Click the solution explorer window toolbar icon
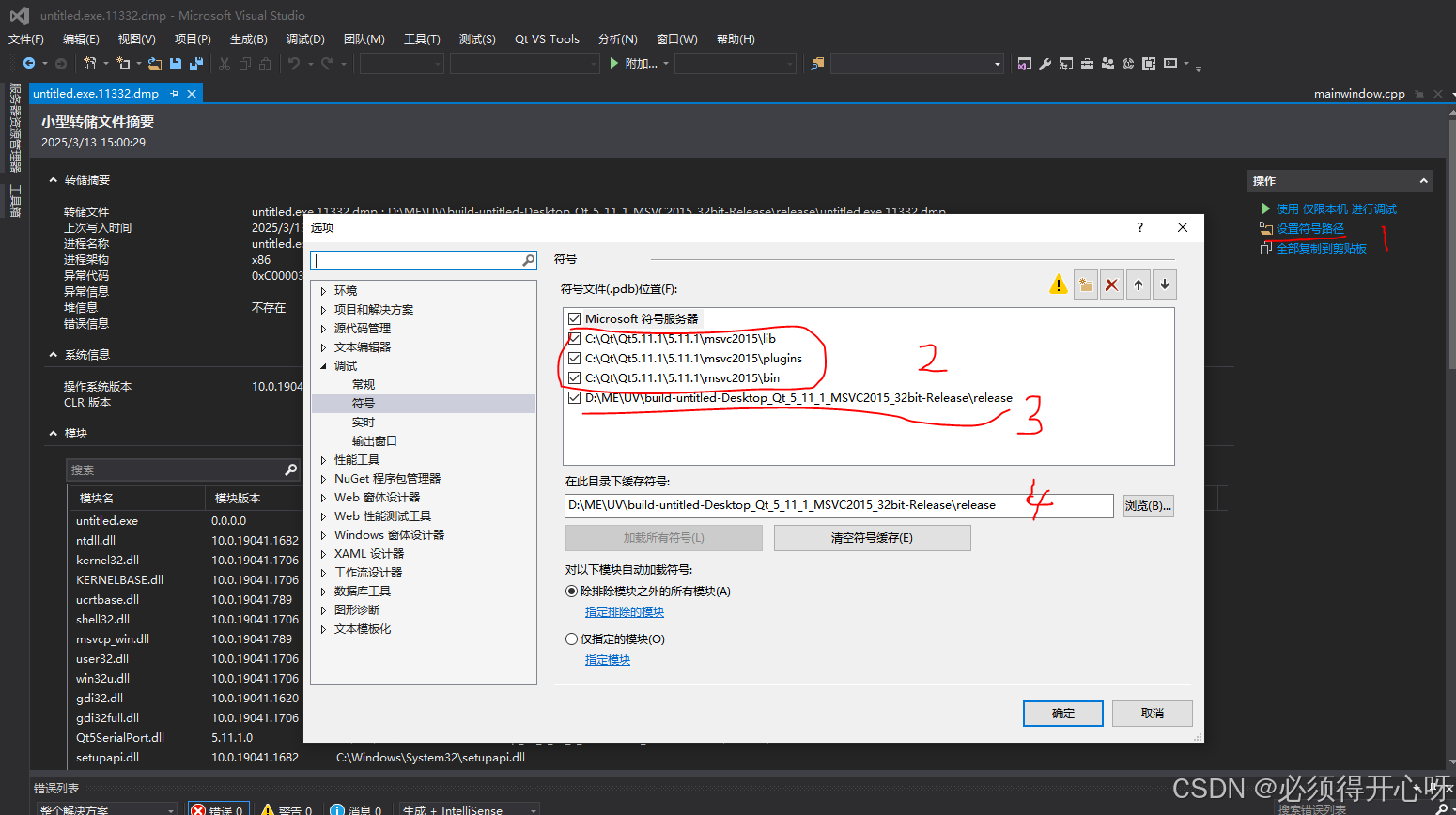 (1024, 63)
